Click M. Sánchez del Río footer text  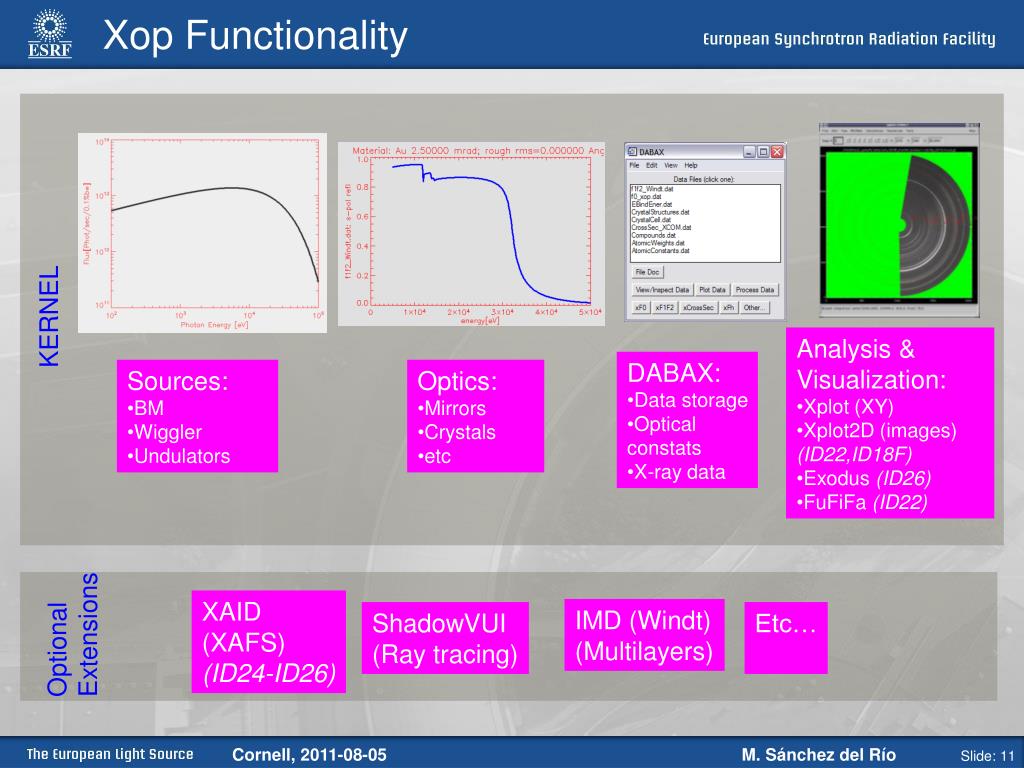[818, 755]
